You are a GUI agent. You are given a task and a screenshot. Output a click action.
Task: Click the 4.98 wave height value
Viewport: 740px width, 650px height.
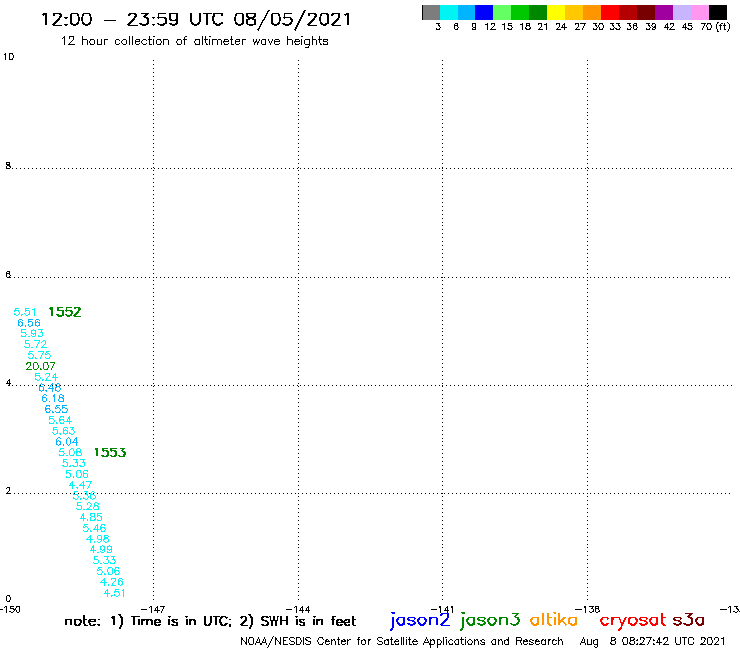(98, 539)
